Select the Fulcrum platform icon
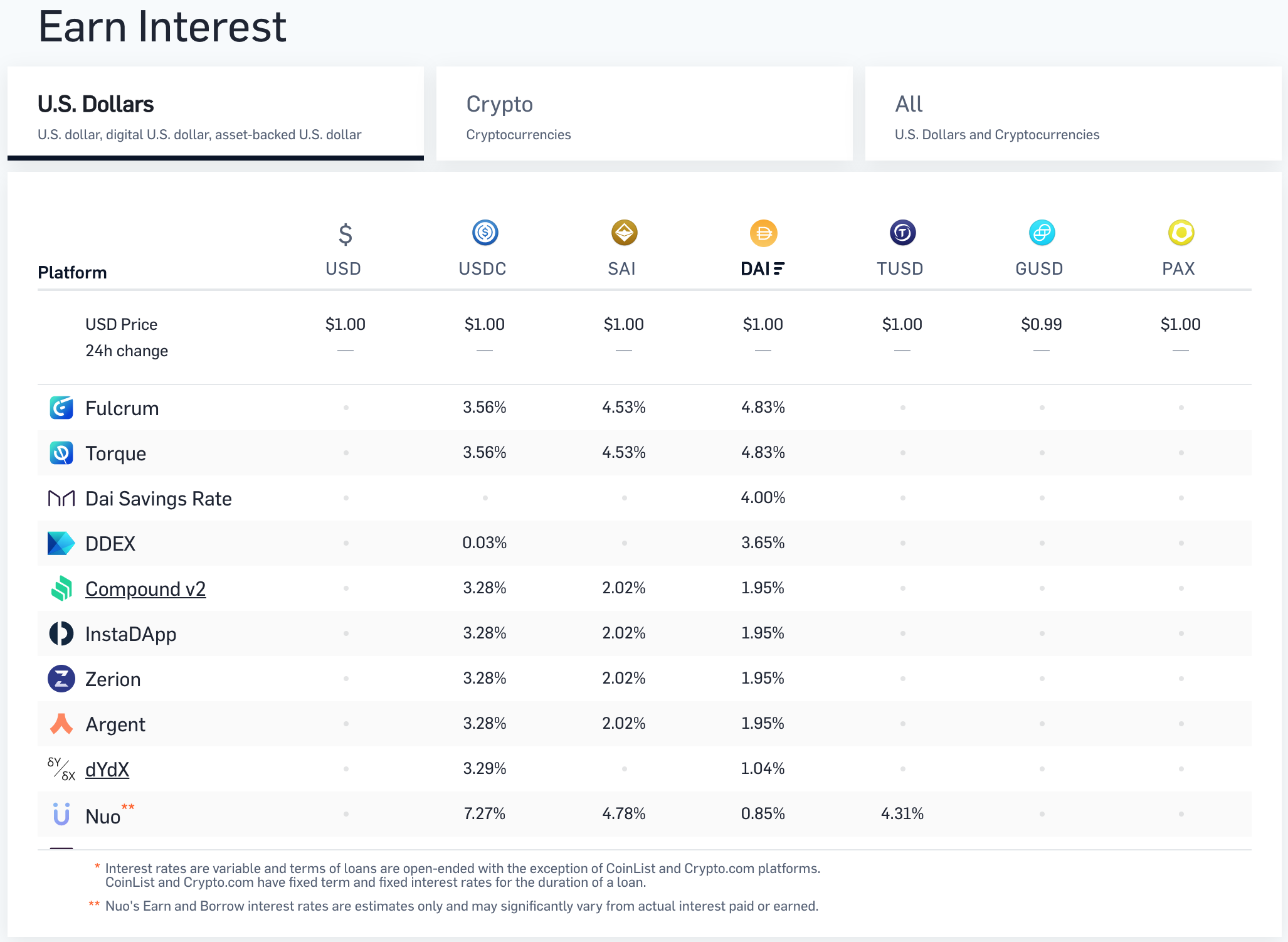 (61, 408)
